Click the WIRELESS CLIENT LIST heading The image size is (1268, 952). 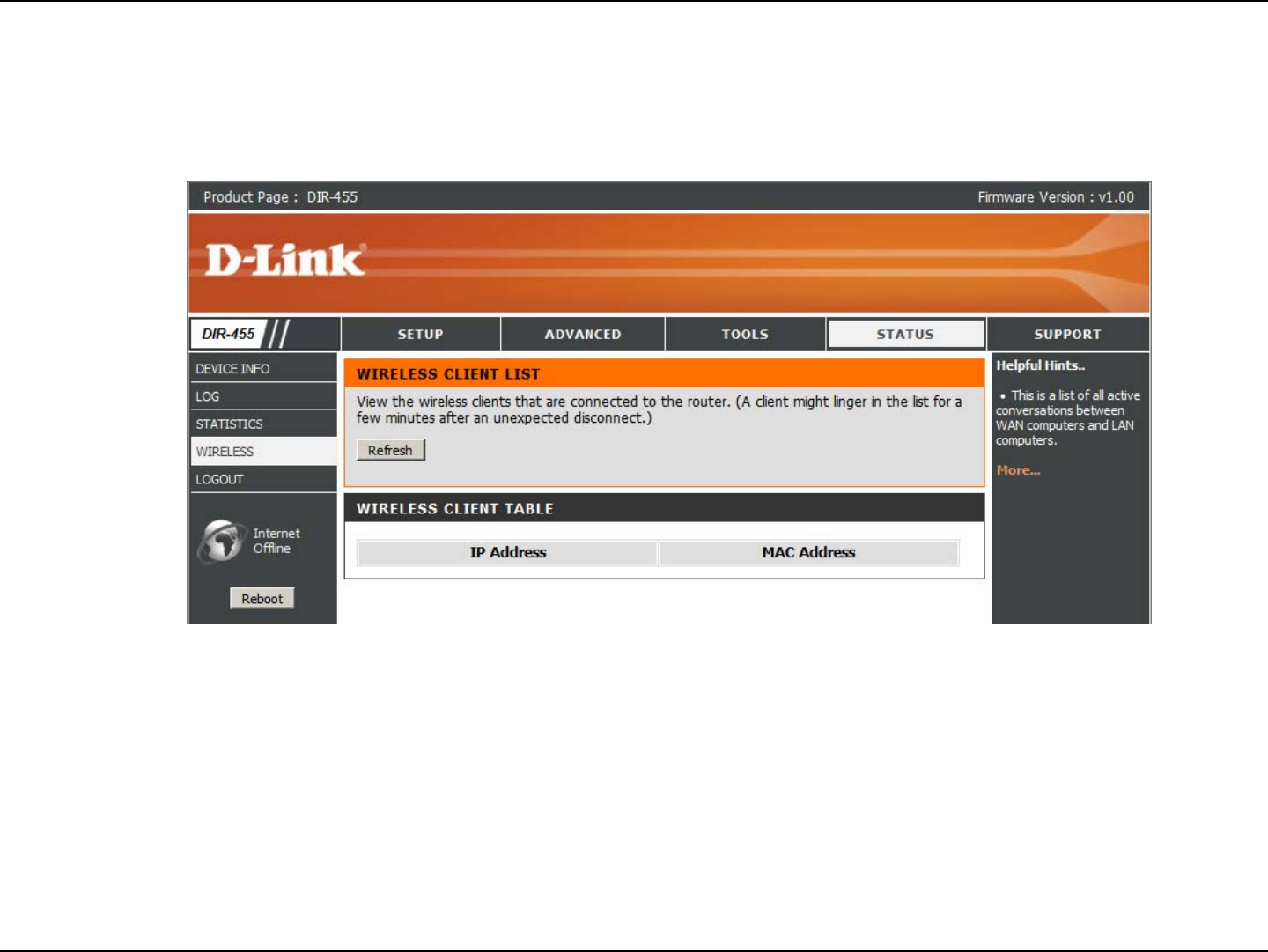click(x=448, y=374)
